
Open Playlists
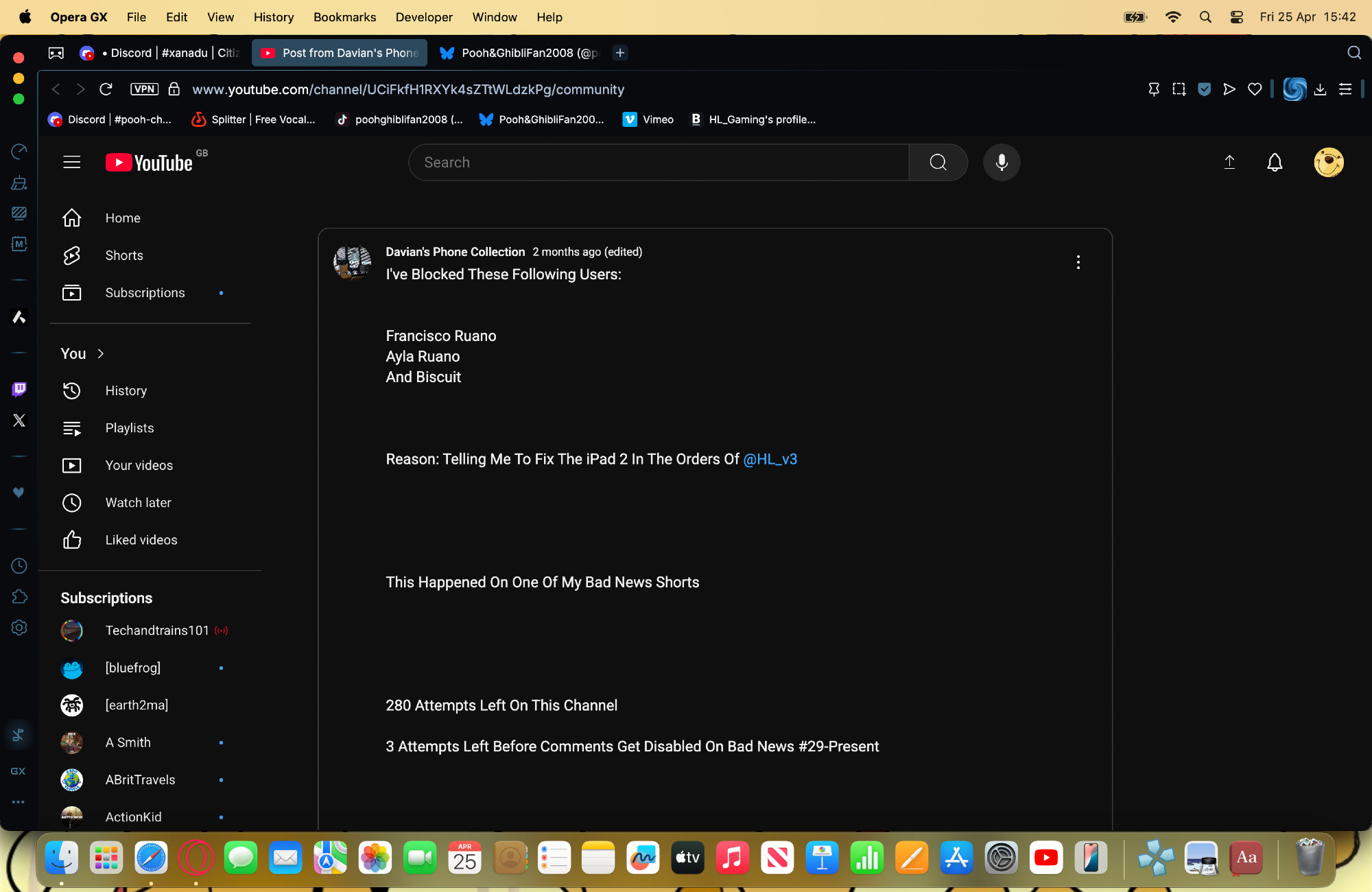click(151, 428)
